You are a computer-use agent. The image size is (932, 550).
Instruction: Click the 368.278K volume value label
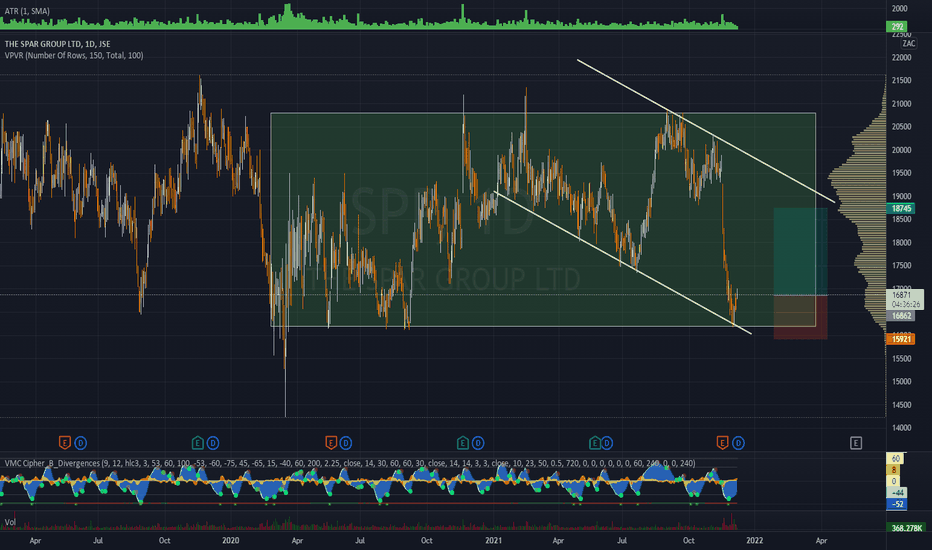point(906,527)
